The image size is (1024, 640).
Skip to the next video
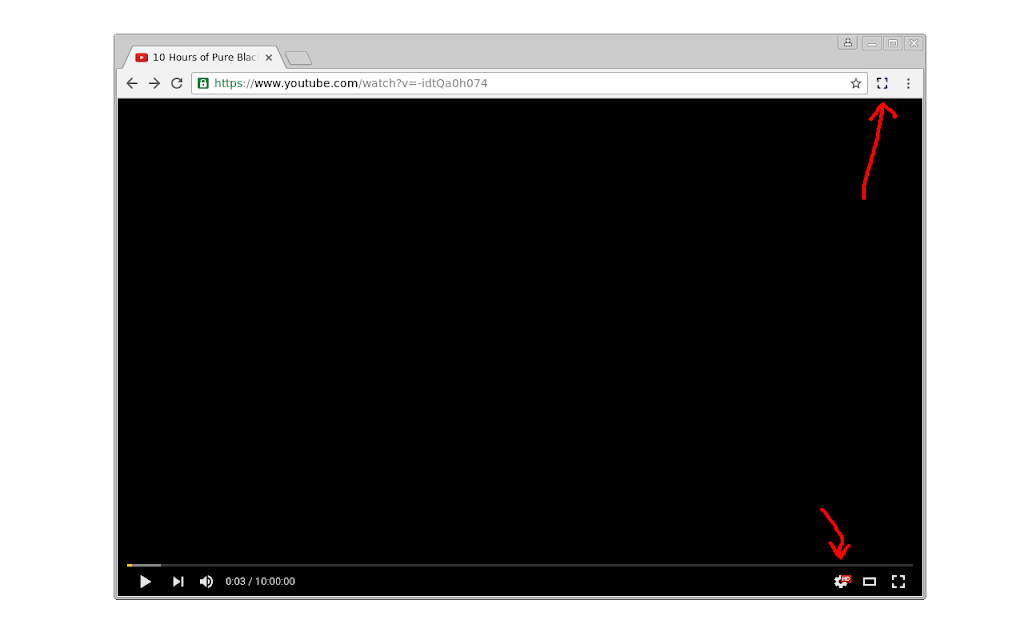click(x=178, y=581)
